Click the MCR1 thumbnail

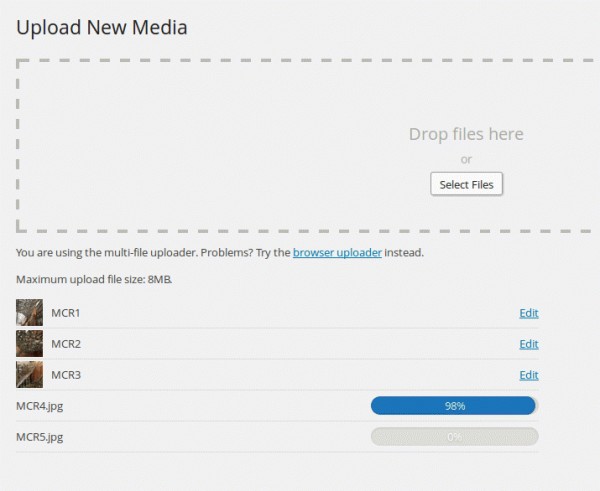(x=29, y=313)
